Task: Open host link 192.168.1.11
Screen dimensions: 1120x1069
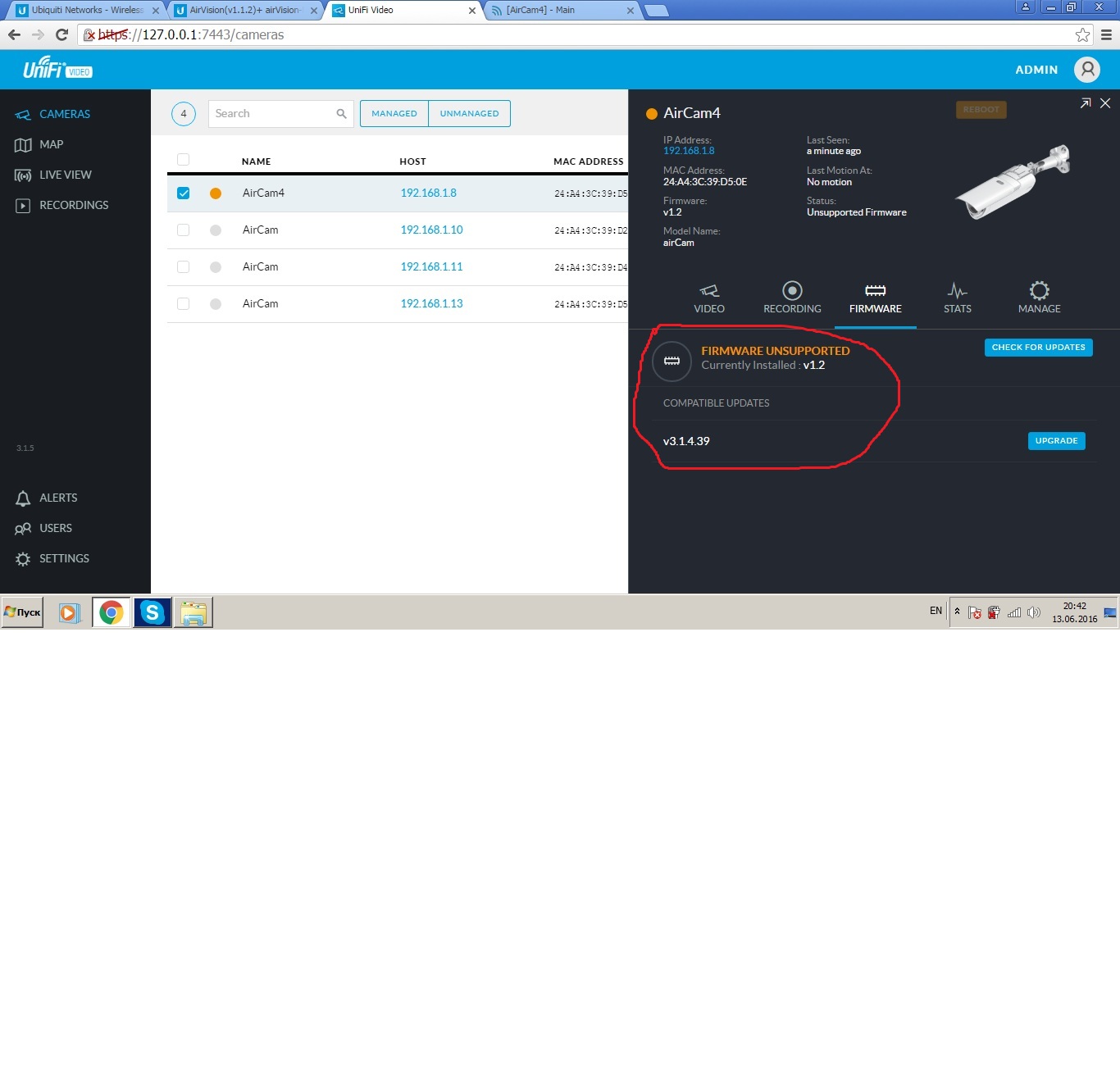Action: [x=431, y=266]
